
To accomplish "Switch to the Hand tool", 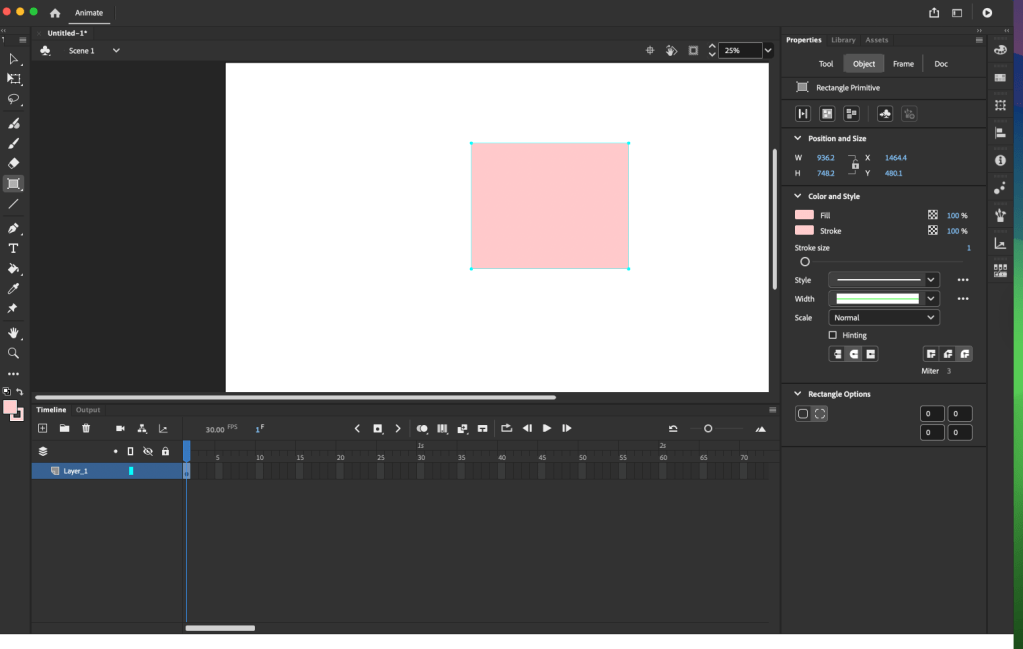I will click(x=14, y=332).
